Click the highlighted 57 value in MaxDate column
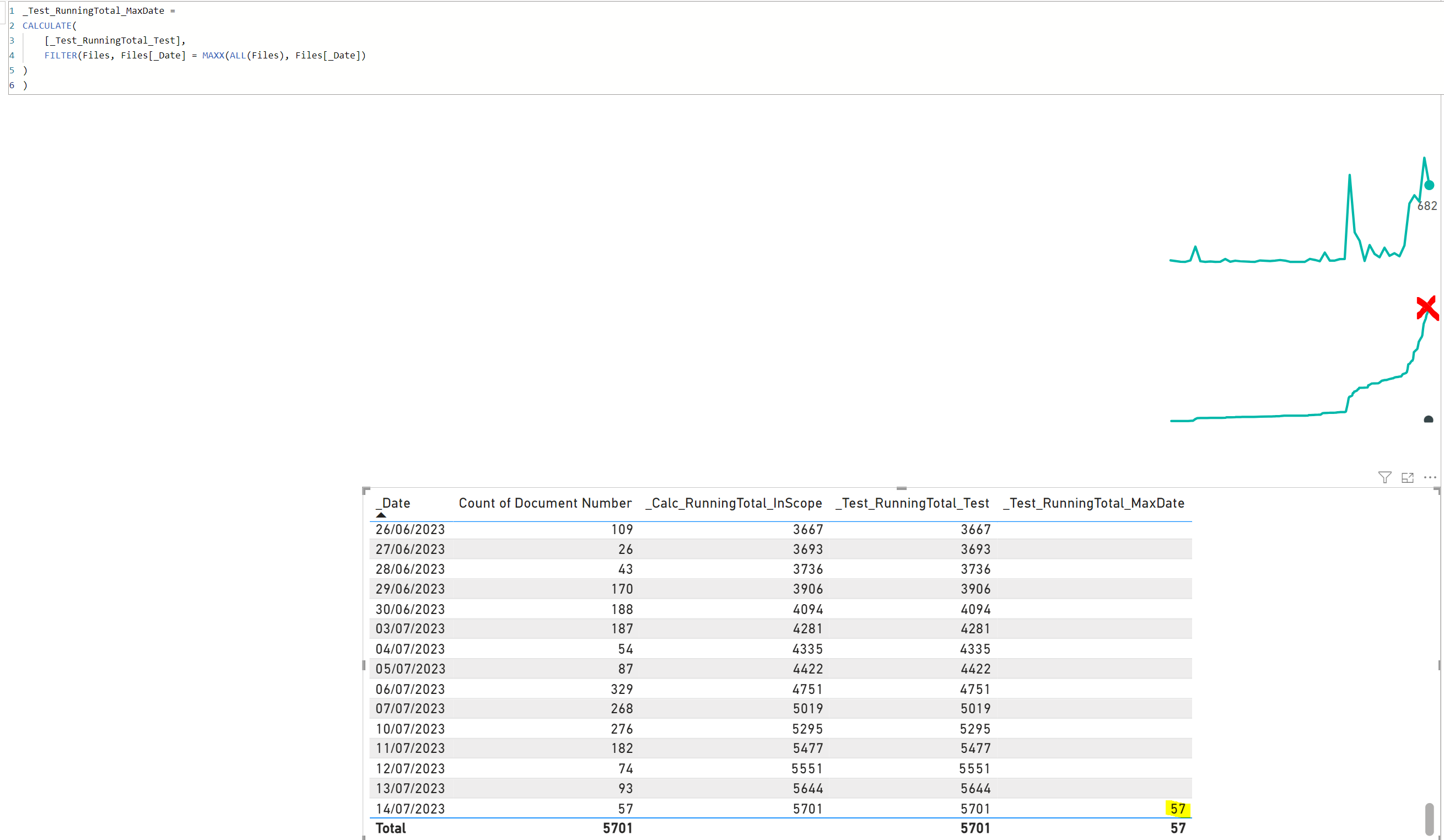This screenshot has height=840, width=1444. coord(1178,809)
